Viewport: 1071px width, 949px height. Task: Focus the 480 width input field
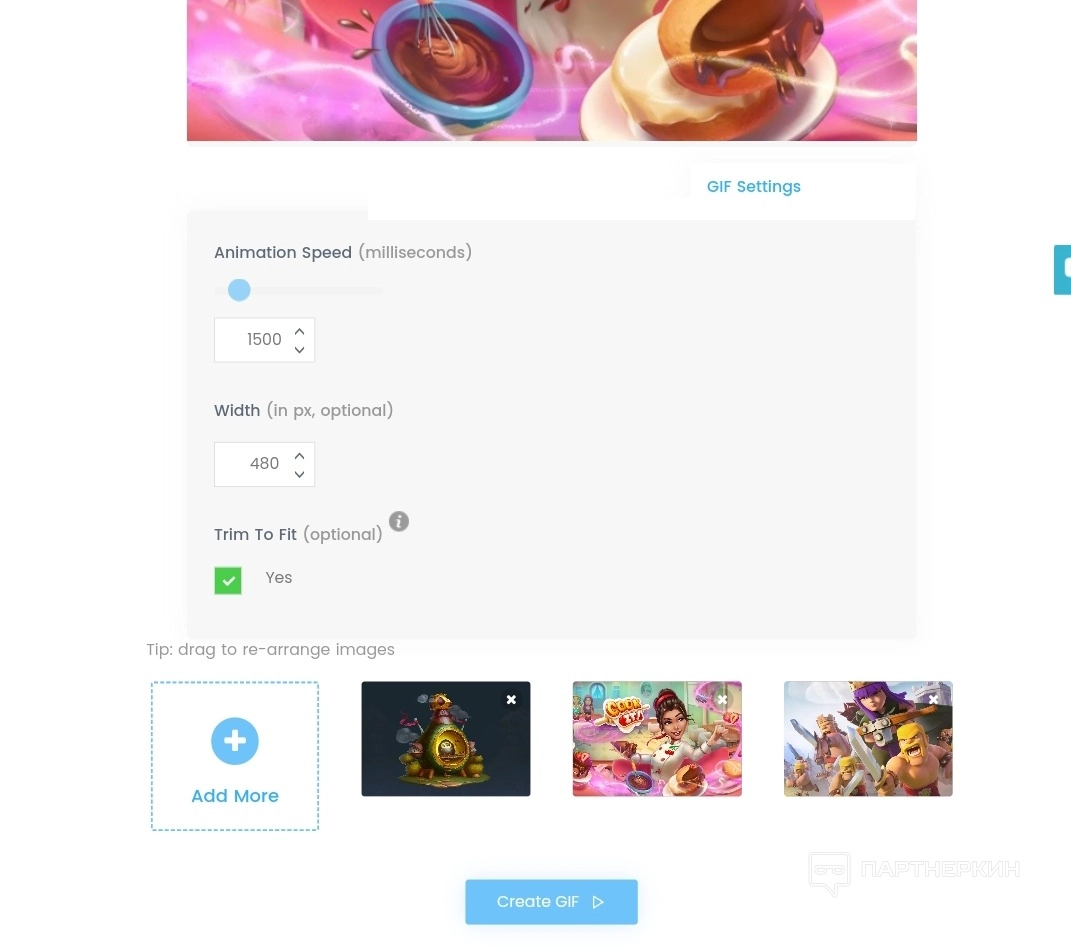(x=264, y=464)
